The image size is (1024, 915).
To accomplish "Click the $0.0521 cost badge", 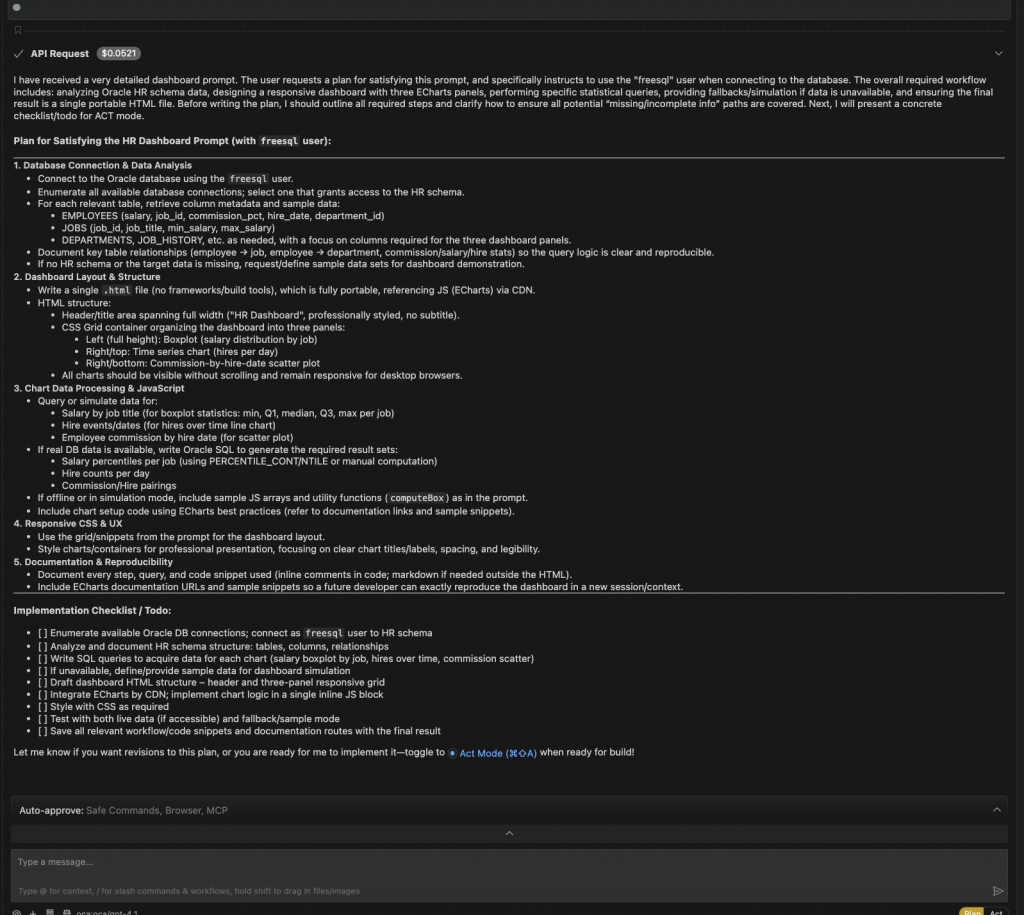I will pyautogui.click(x=119, y=54).
